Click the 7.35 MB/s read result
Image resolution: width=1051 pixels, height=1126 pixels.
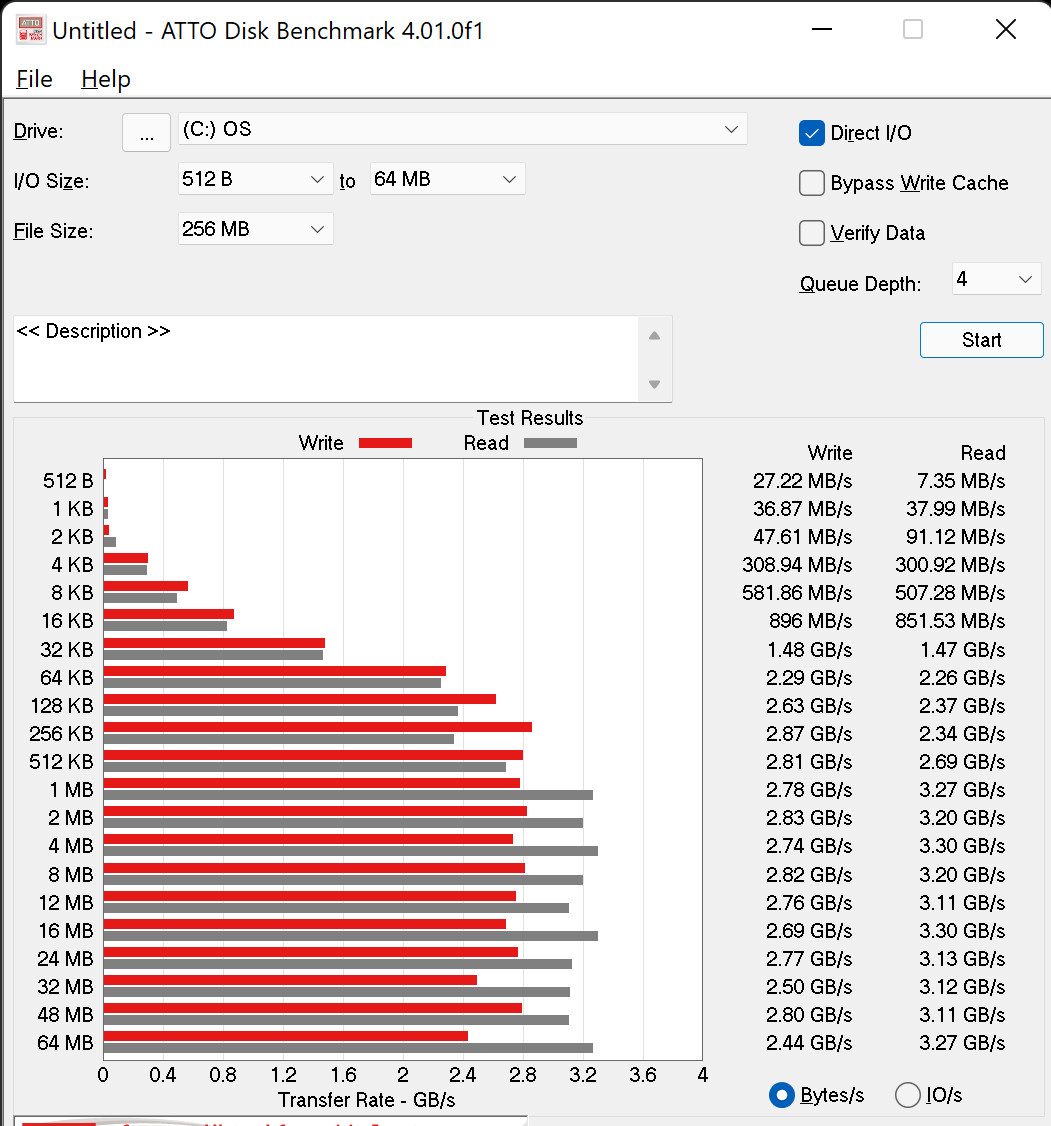tap(961, 480)
